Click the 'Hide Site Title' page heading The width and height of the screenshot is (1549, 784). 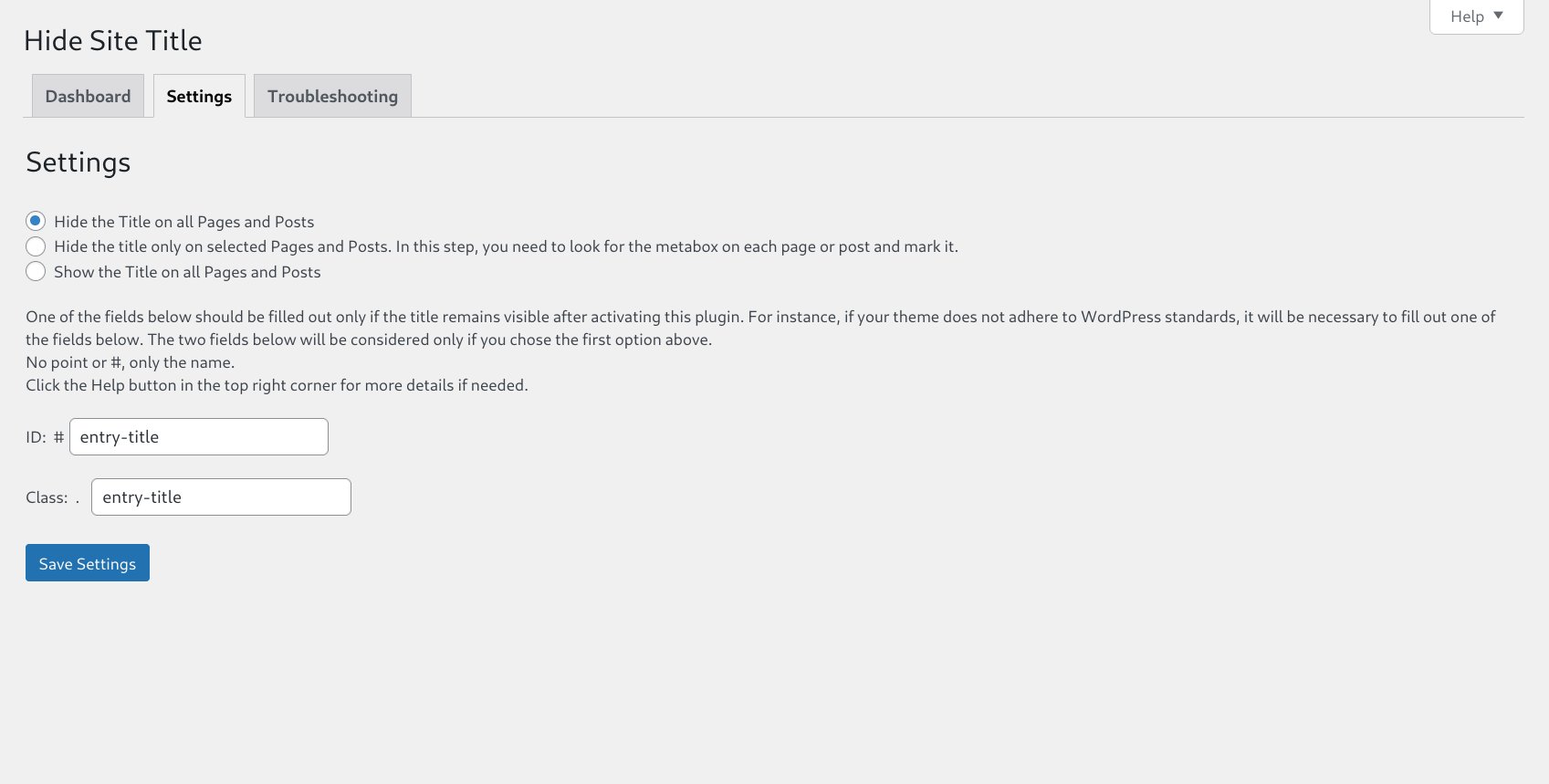click(113, 40)
